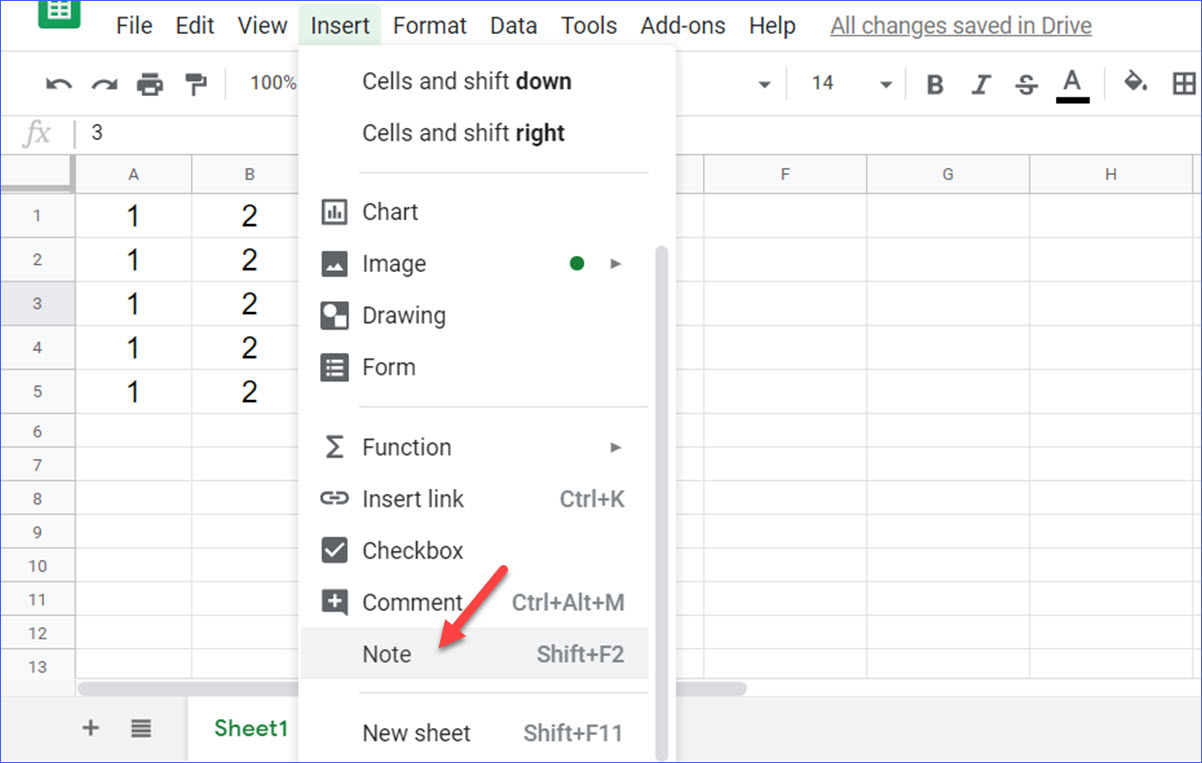Toggle italic formatting
This screenshot has width=1202, height=763.
pyautogui.click(x=980, y=84)
